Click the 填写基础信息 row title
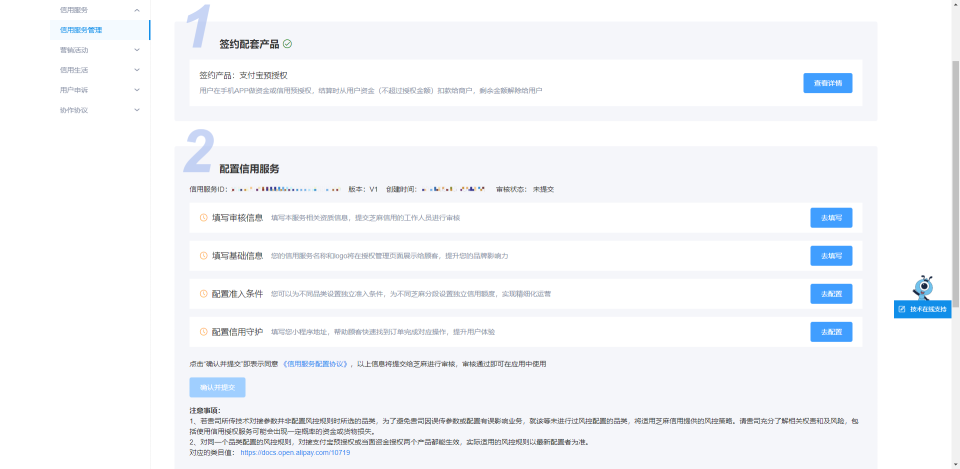 pyautogui.click(x=238, y=255)
